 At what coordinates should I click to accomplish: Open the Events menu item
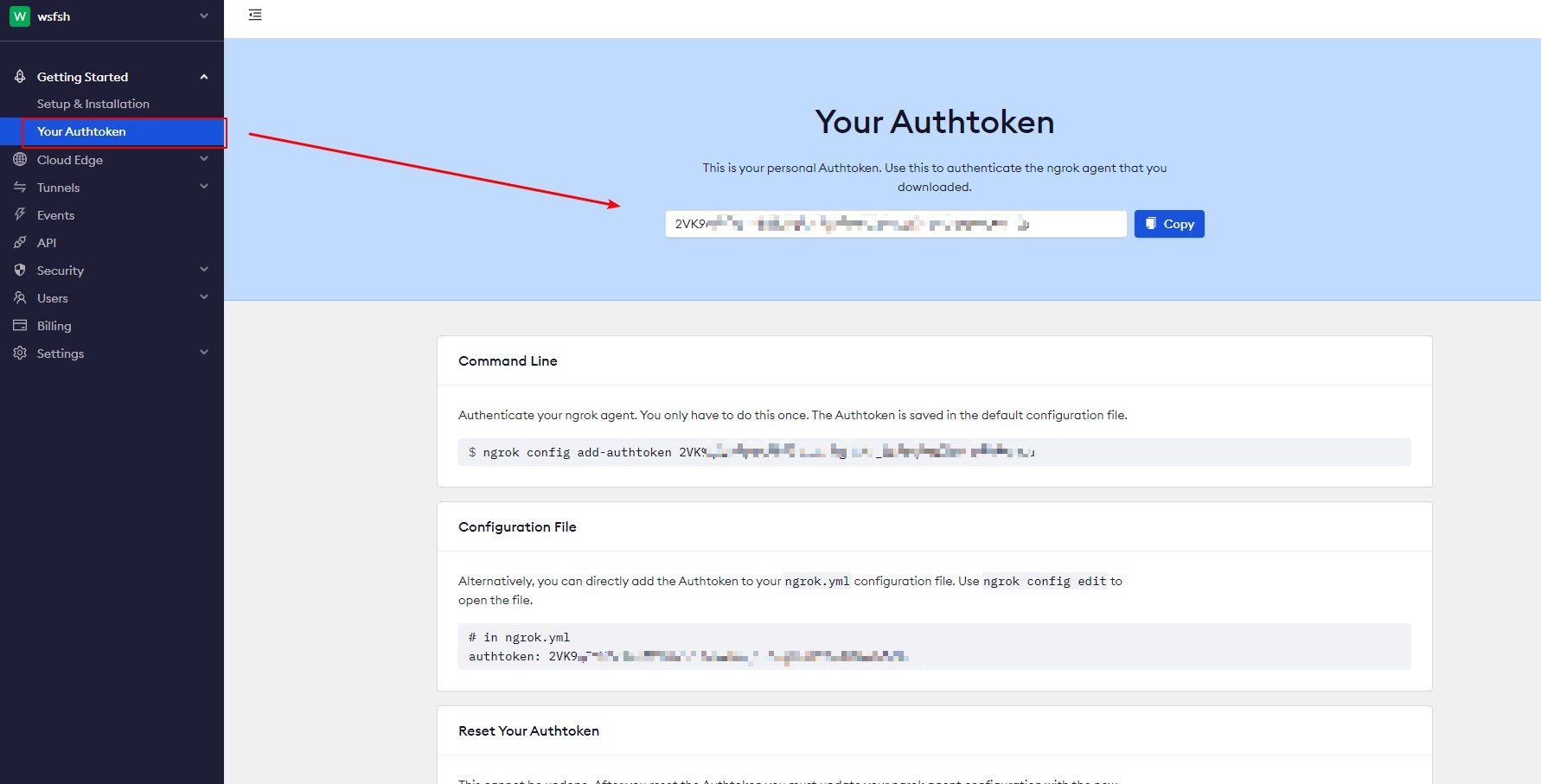[x=55, y=215]
